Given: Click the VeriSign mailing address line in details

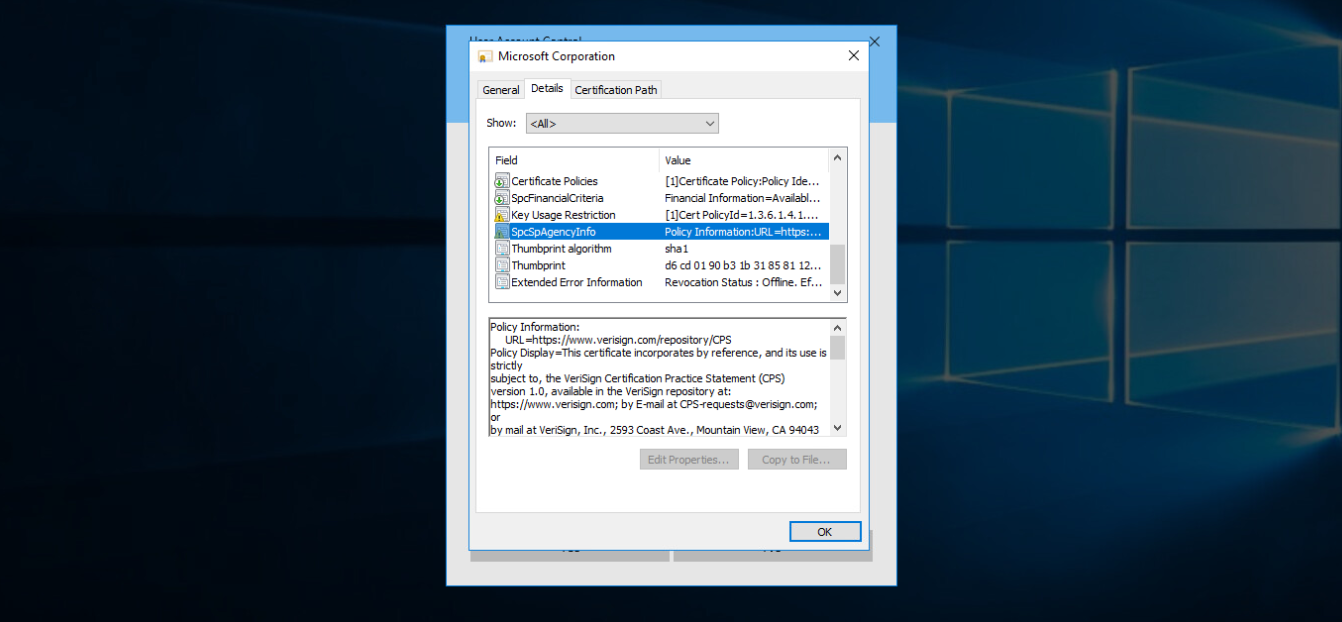Looking at the screenshot, I should coord(655,430).
